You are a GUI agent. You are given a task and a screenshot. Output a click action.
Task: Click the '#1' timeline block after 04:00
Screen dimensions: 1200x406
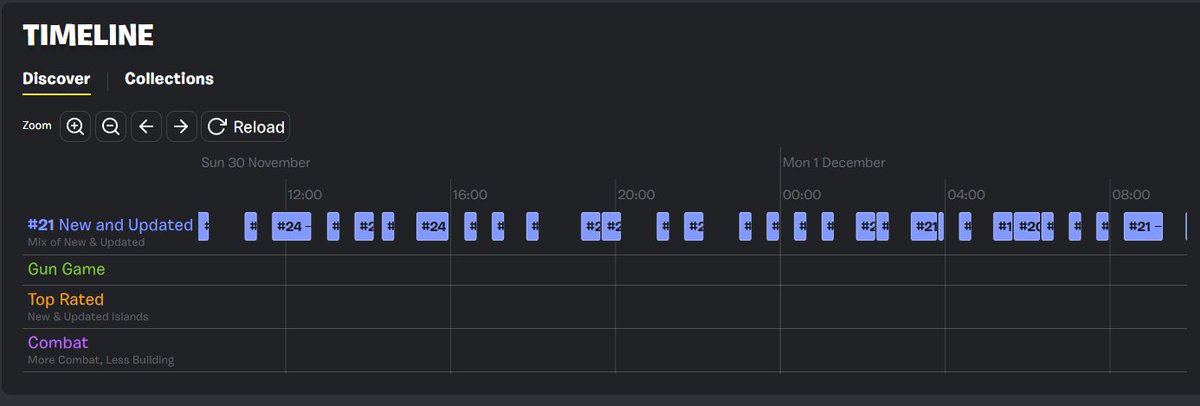click(x=1003, y=226)
